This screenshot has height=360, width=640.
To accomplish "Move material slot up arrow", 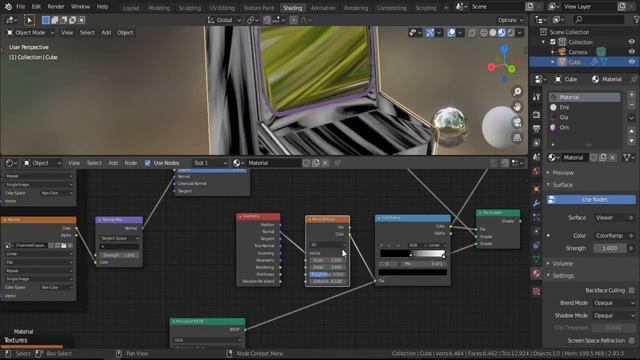I will [x=631, y=131].
